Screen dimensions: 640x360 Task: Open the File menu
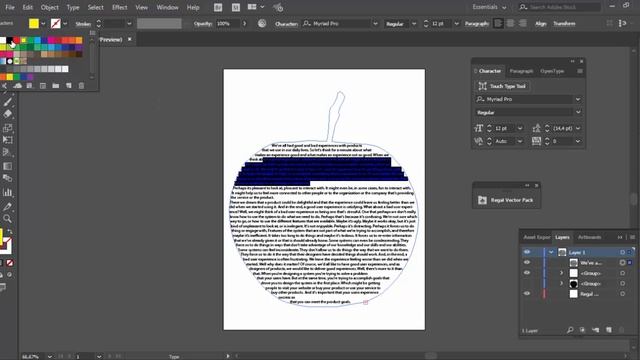coord(10,7)
